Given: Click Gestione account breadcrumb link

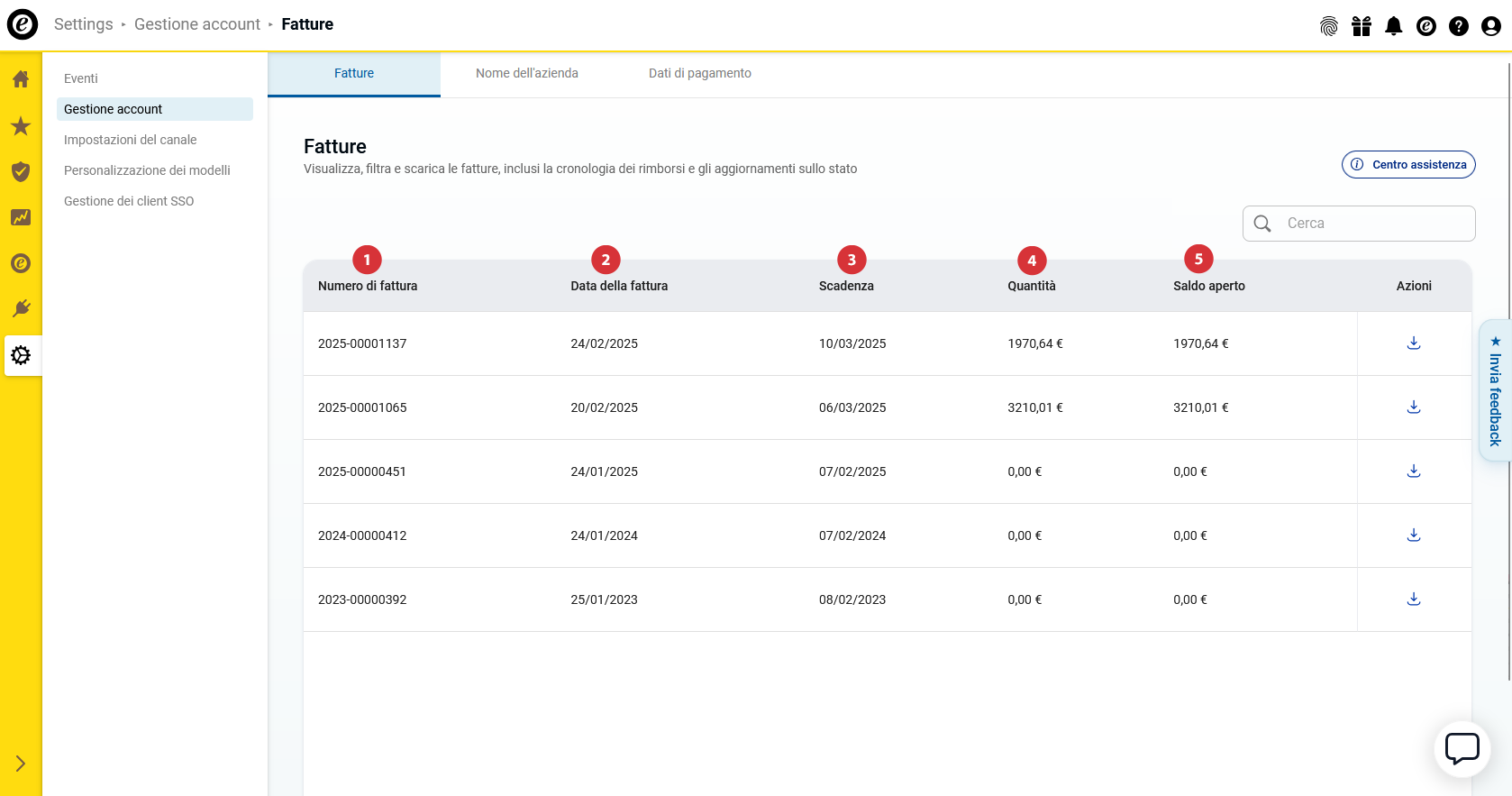Looking at the screenshot, I should (x=196, y=24).
